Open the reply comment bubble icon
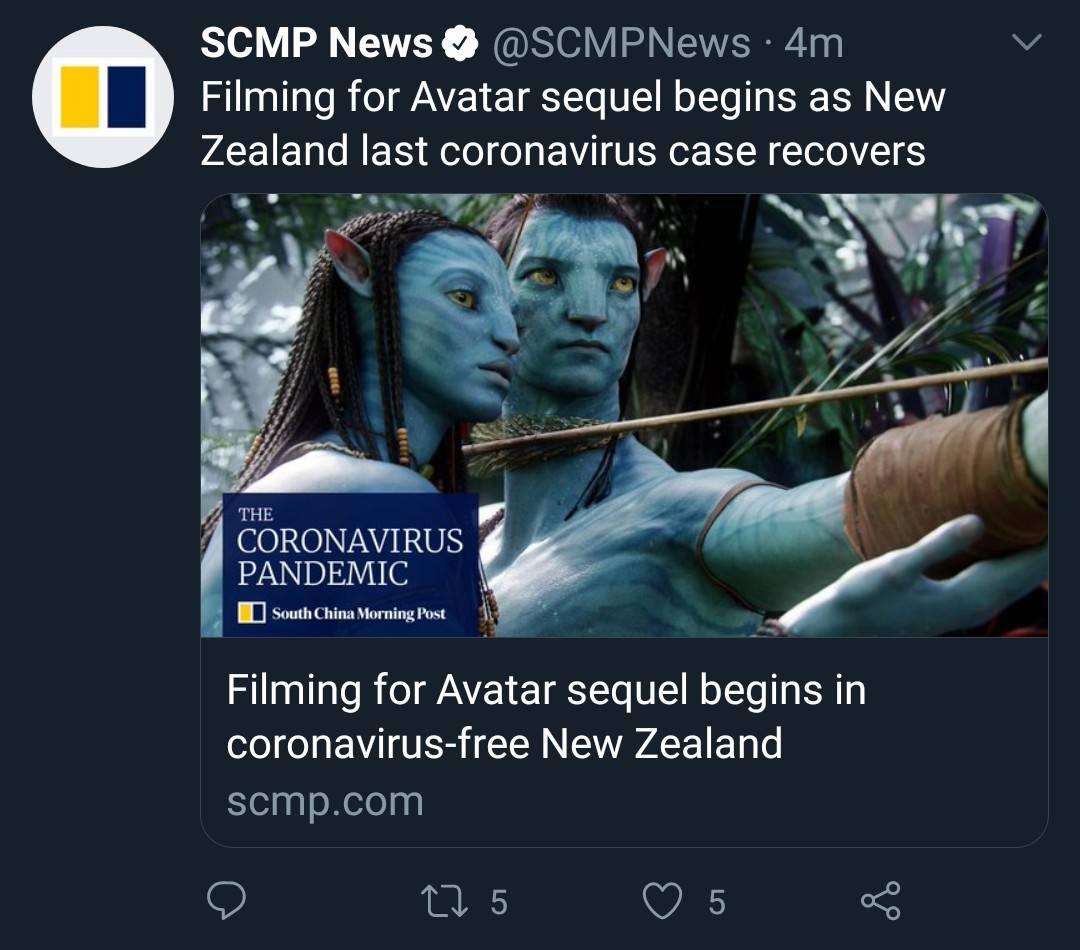The height and width of the screenshot is (950, 1080). click(x=226, y=900)
